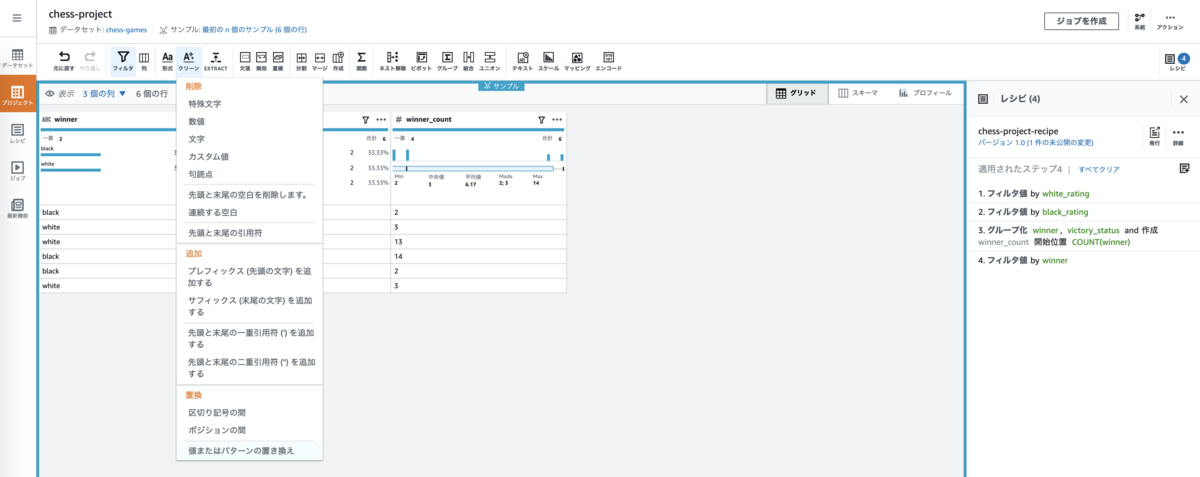Select プレフィックス を追加する menu item
Viewport: 1200px width, 477px height.
pyautogui.click(x=249, y=277)
